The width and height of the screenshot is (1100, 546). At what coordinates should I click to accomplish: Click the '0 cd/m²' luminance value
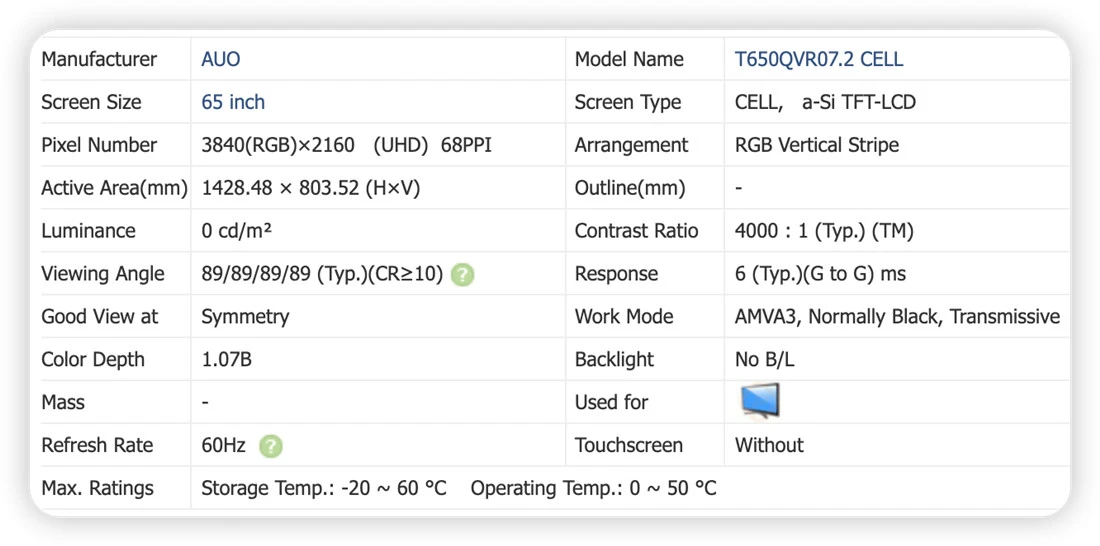pos(236,231)
